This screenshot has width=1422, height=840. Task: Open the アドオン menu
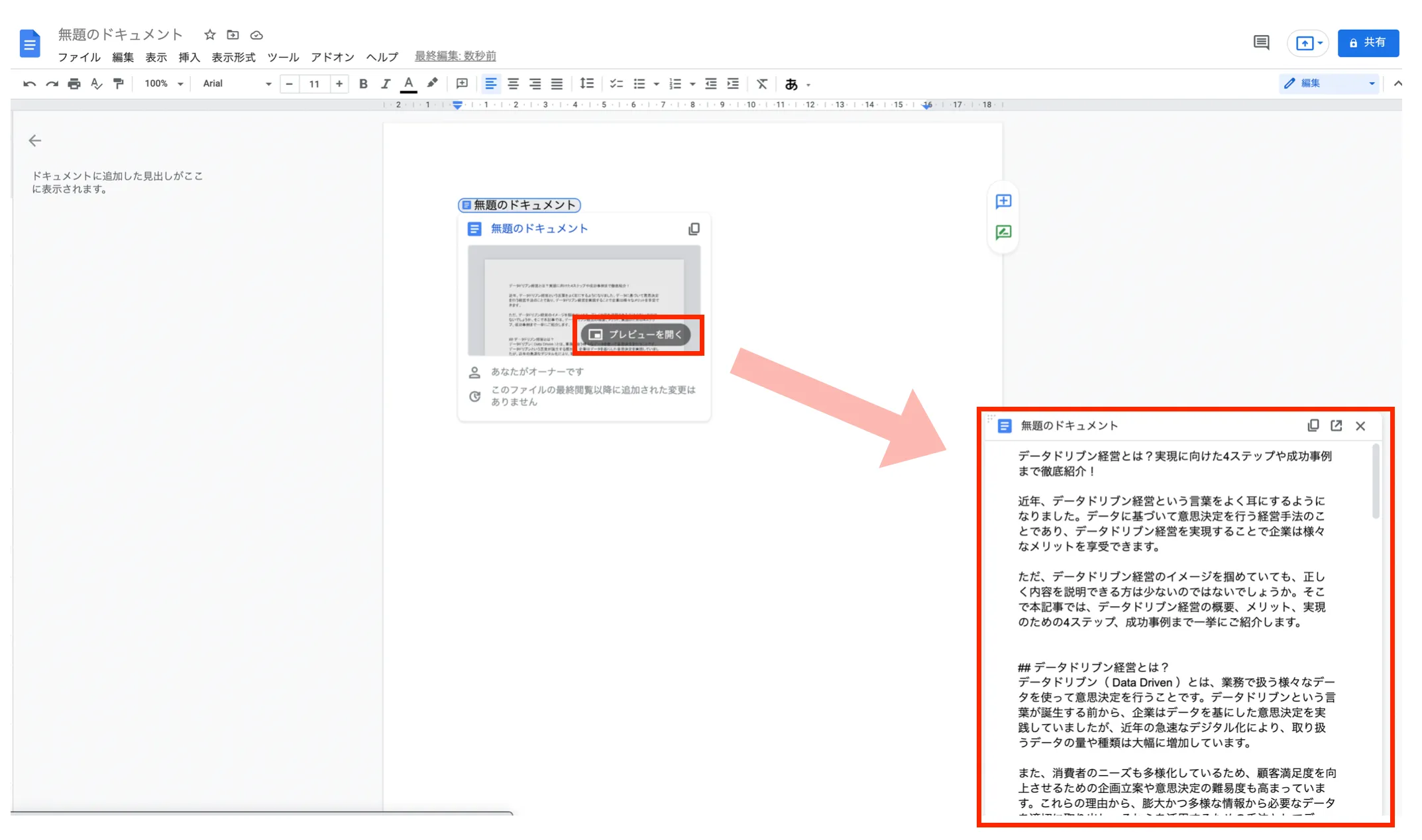point(333,57)
